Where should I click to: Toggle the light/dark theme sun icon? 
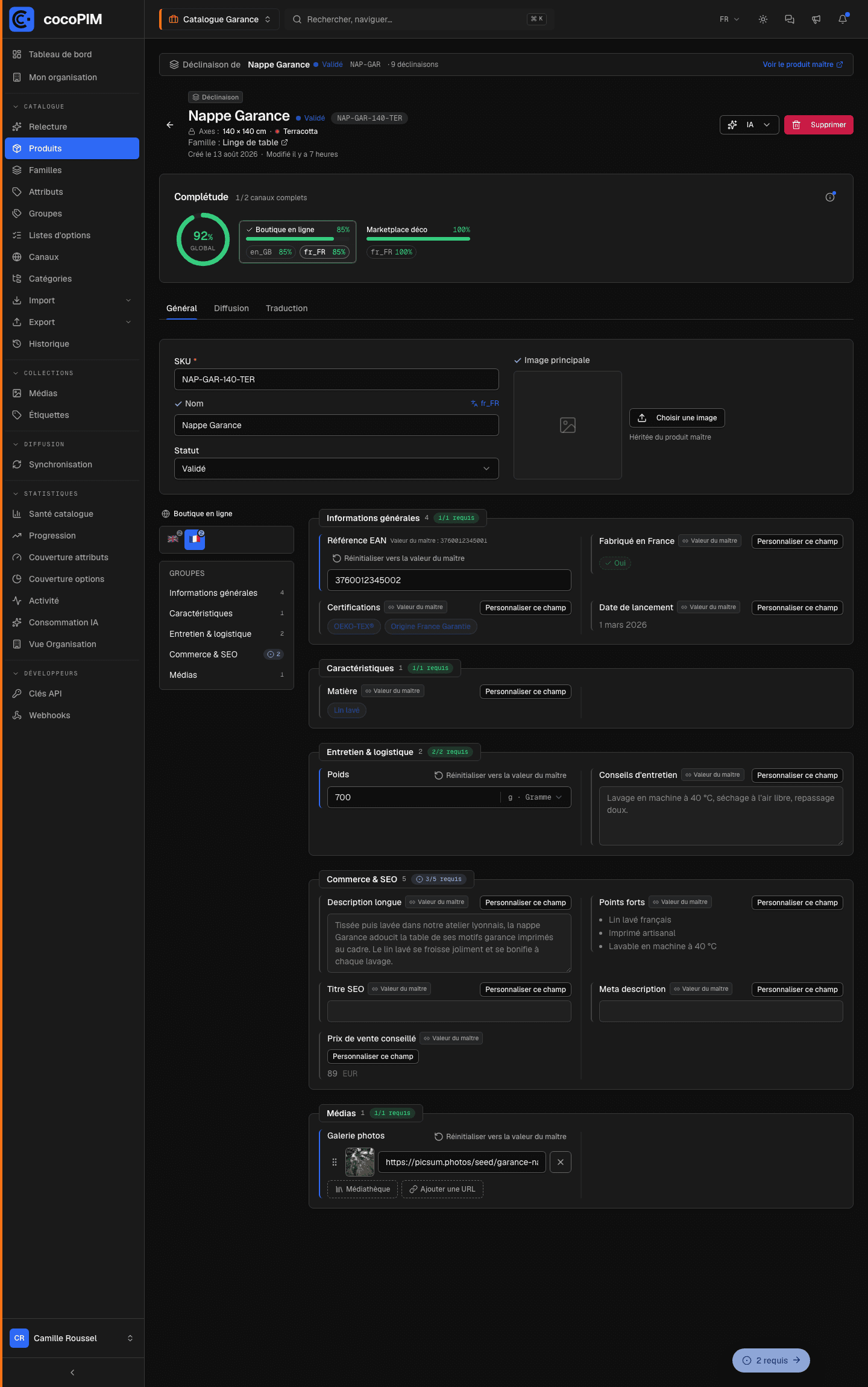coord(763,19)
